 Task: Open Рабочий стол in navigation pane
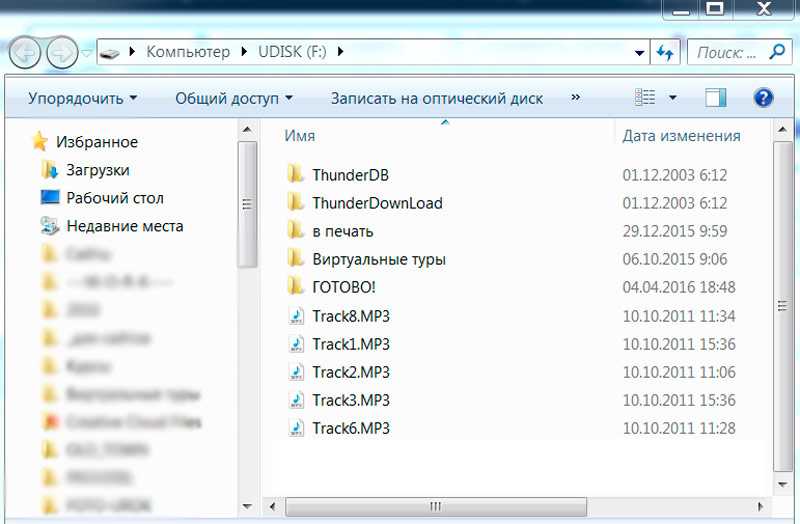tap(115, 198)
